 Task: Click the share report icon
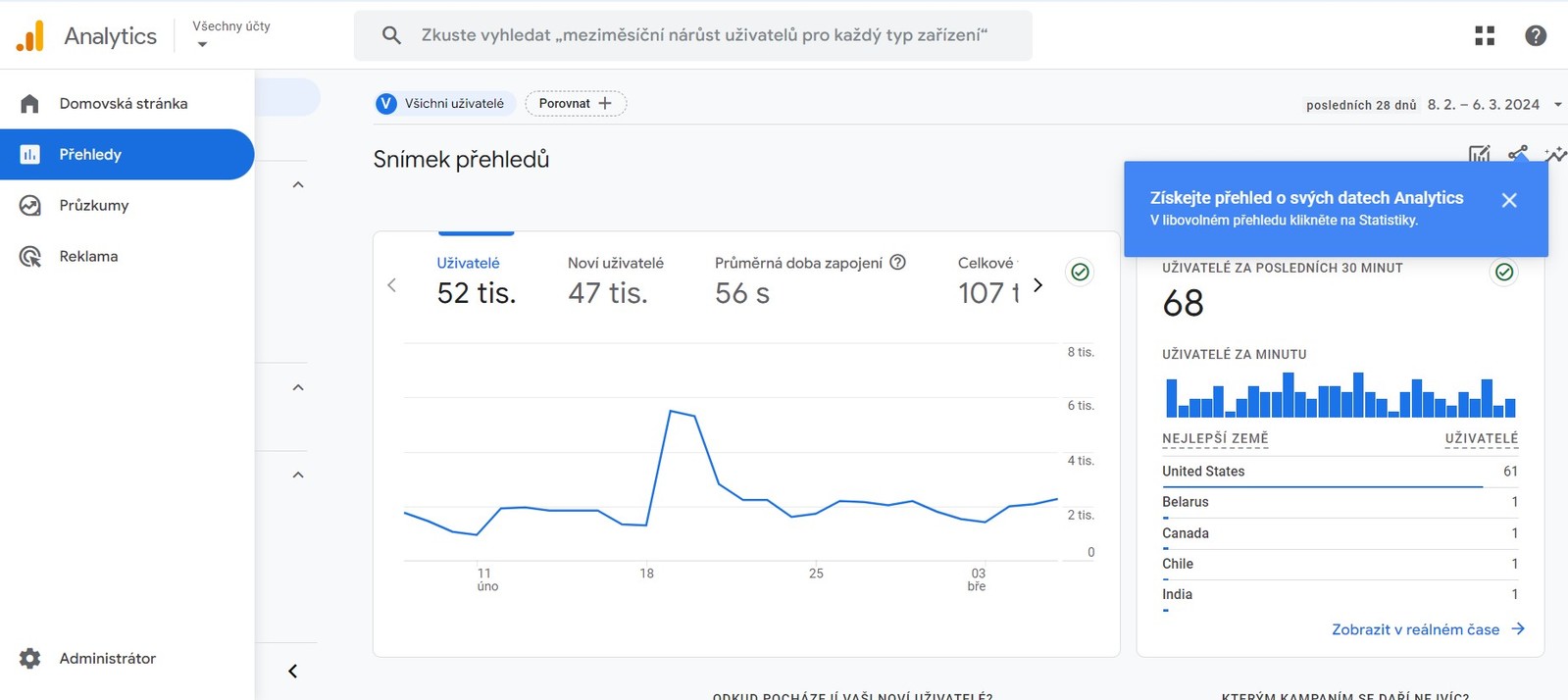point(1518,154)
